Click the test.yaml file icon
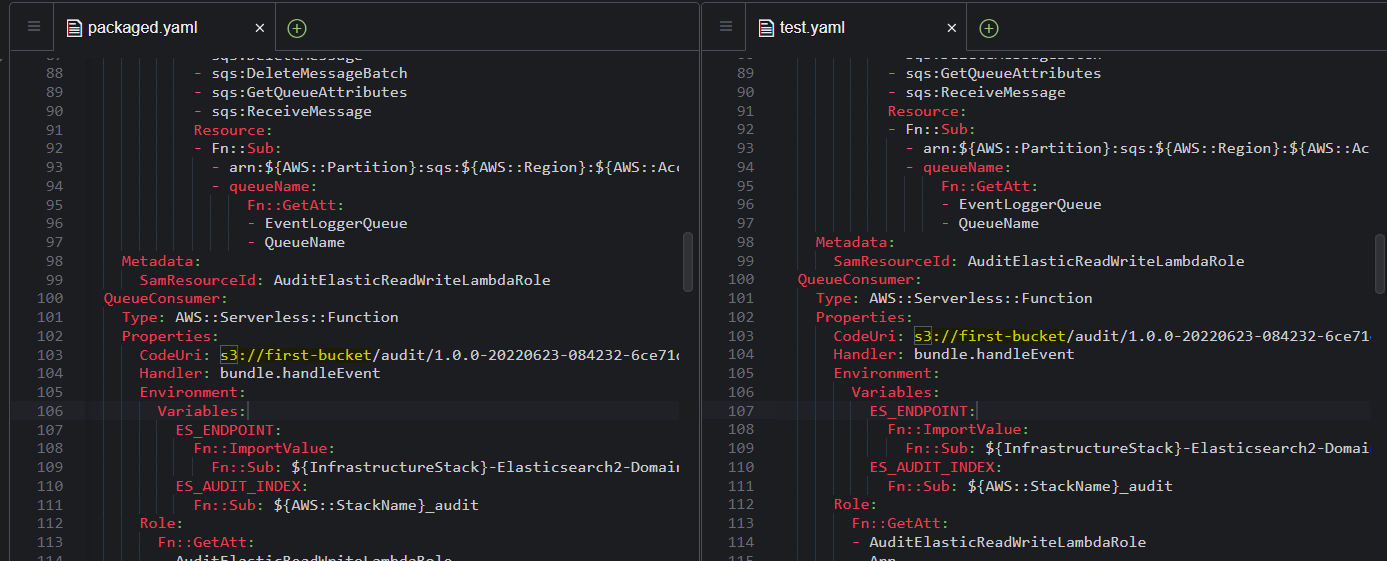 coord(767,28)
